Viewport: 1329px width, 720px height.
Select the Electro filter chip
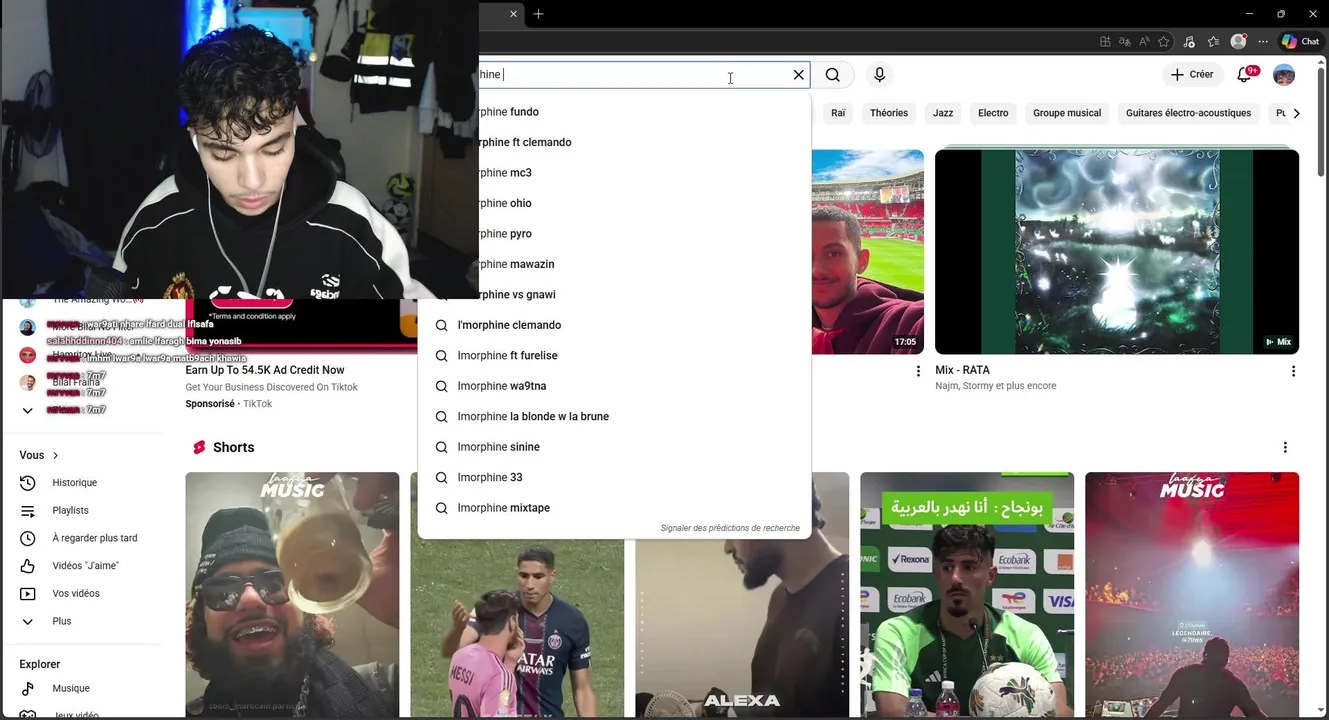coord(993,113)
